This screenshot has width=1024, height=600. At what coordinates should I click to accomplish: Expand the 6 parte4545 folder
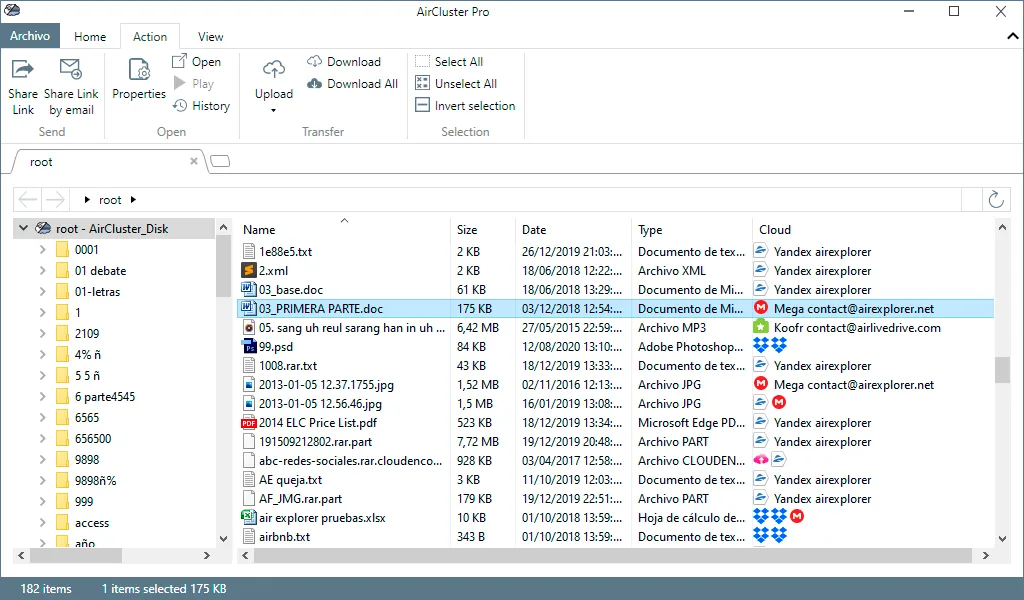click(x=42, y=396)
